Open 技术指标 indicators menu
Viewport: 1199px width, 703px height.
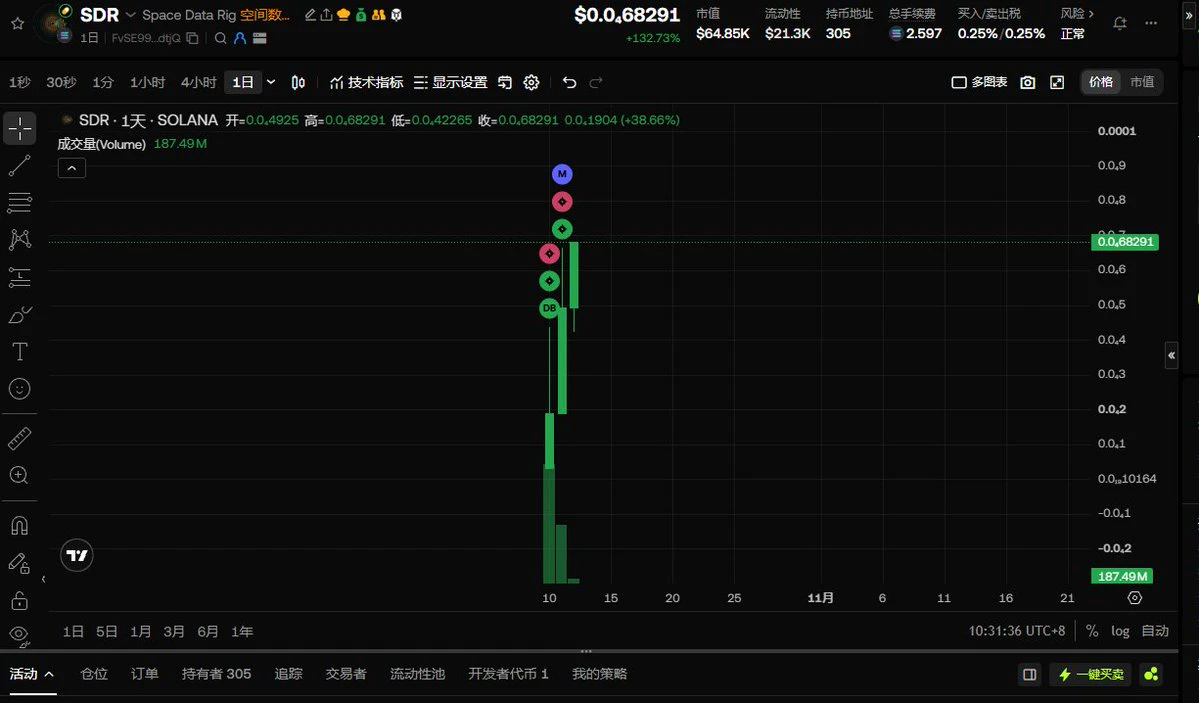[x=366, y=83]
